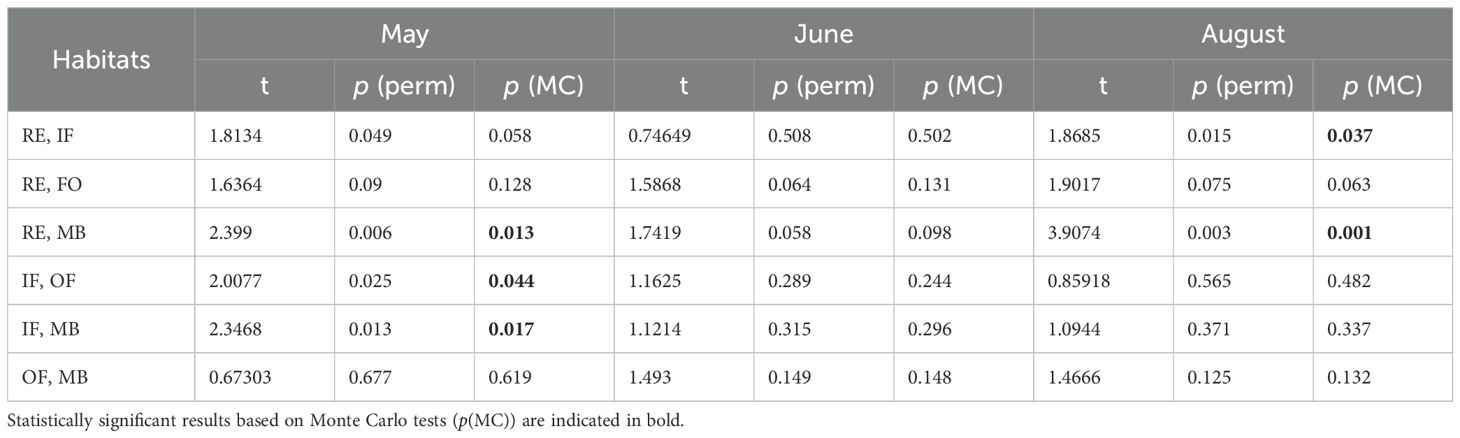Click the p (MC) header under May

[x=543, y=86]
